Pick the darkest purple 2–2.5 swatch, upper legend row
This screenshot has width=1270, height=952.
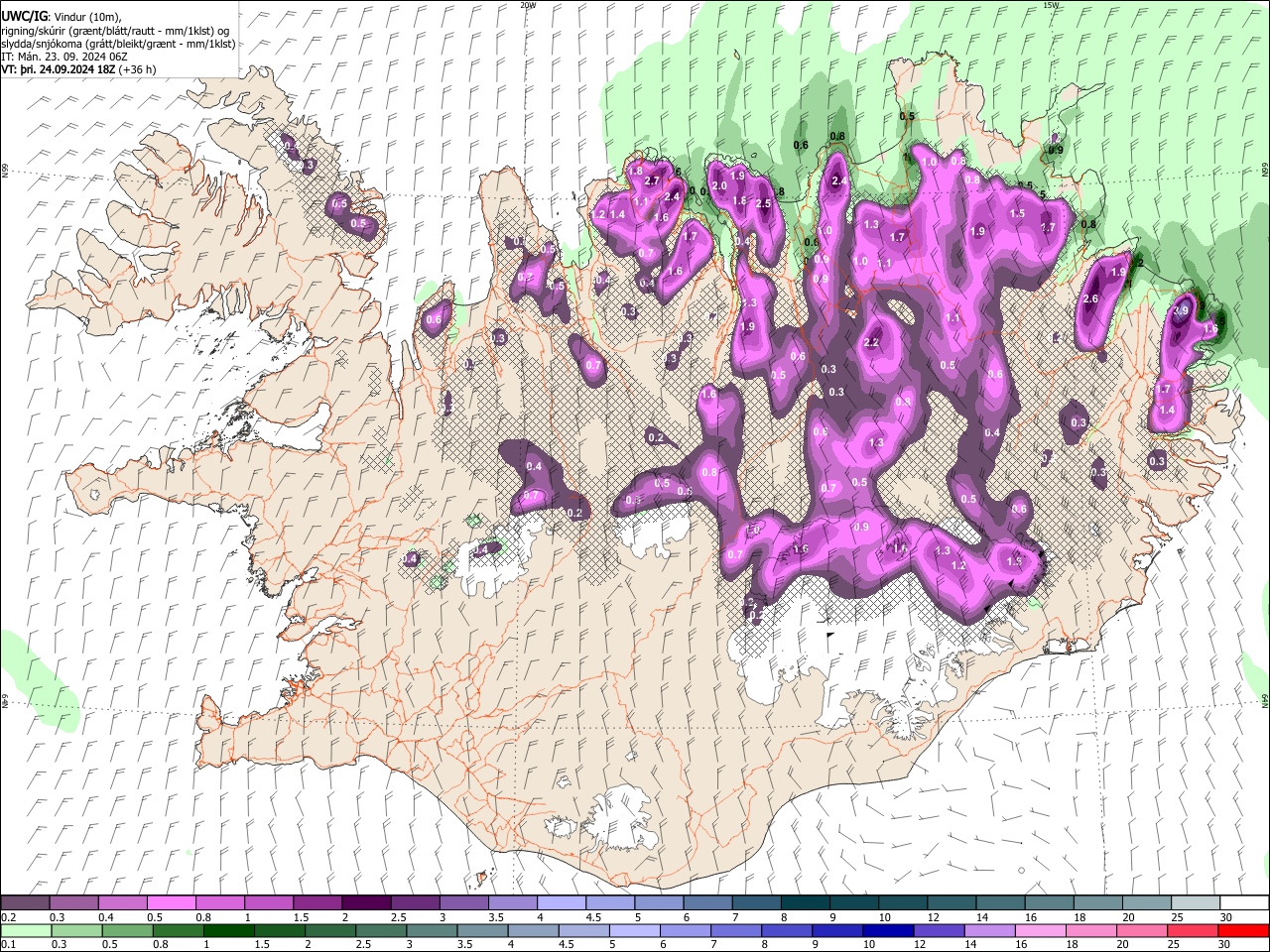tap(366, 902)
